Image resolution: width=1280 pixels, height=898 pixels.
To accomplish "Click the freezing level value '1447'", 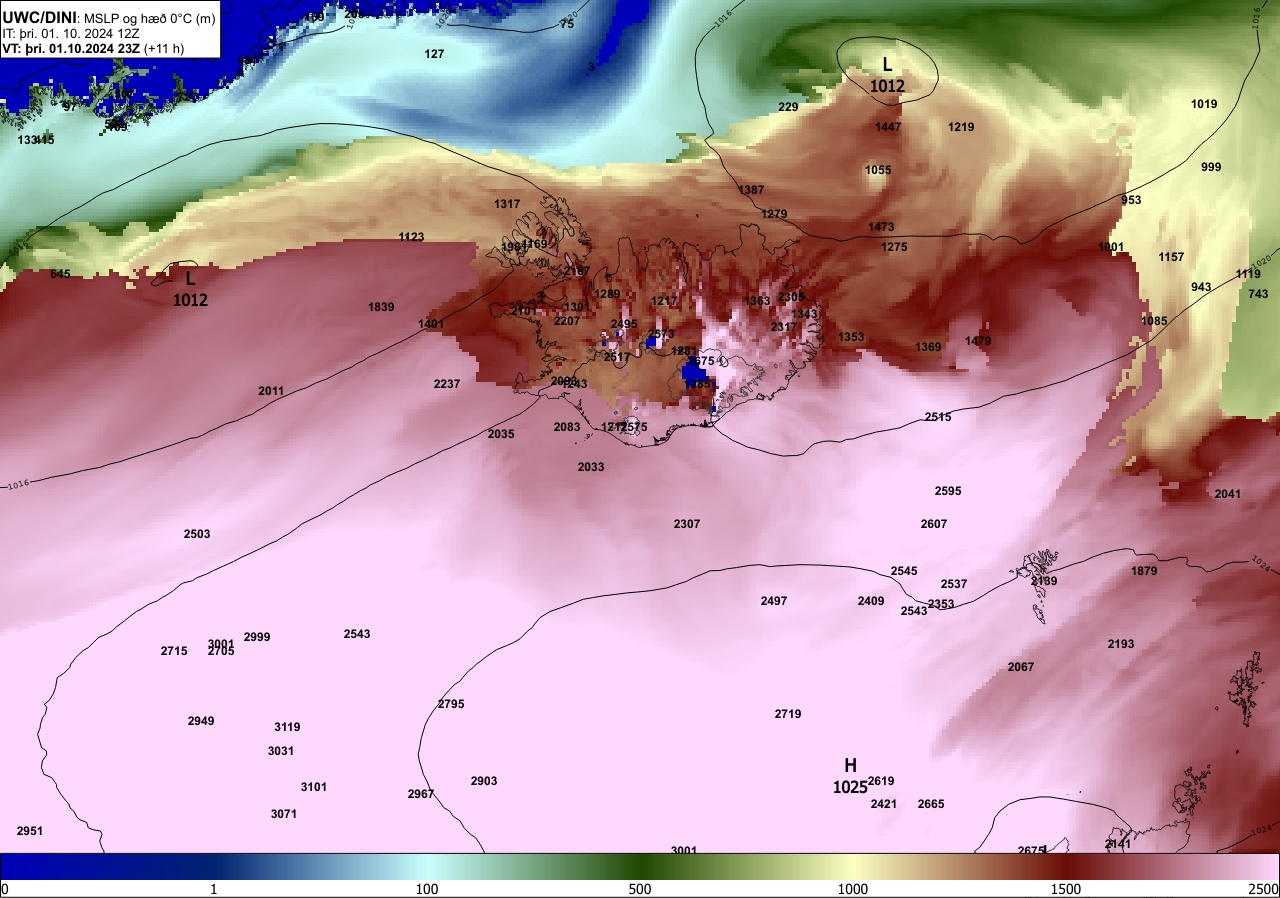I will click(x=888, y=127).
